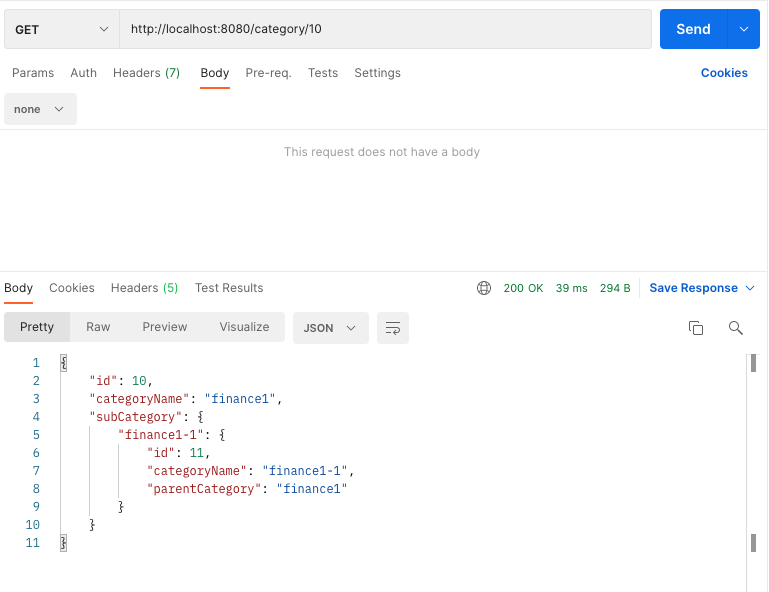Image resolution: width=769 pixels, height=592 pixels.
Task: Click the 294 B response size
Action: coord(615,288)
